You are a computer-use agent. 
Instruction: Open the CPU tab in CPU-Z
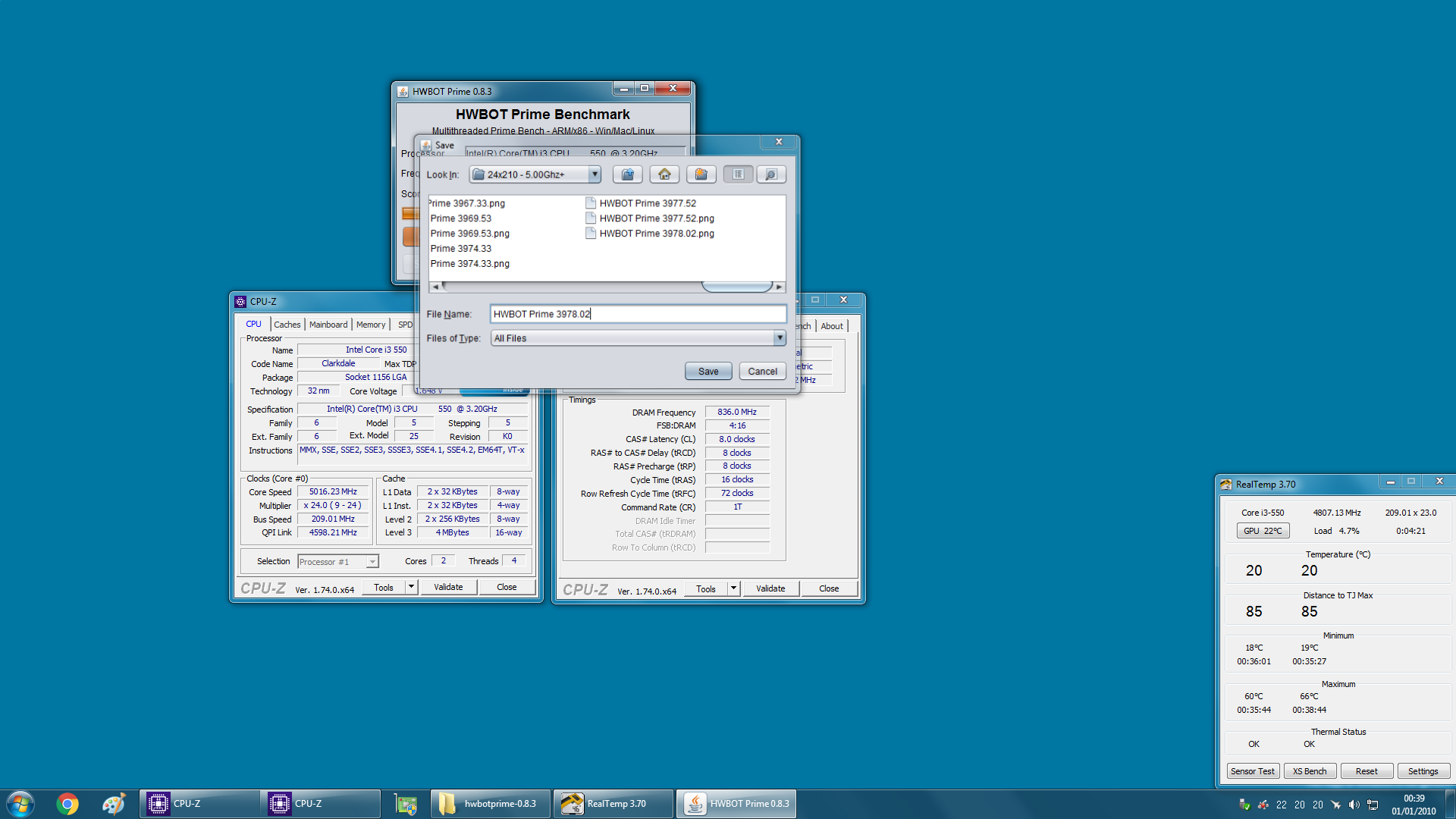click(253, 324)
